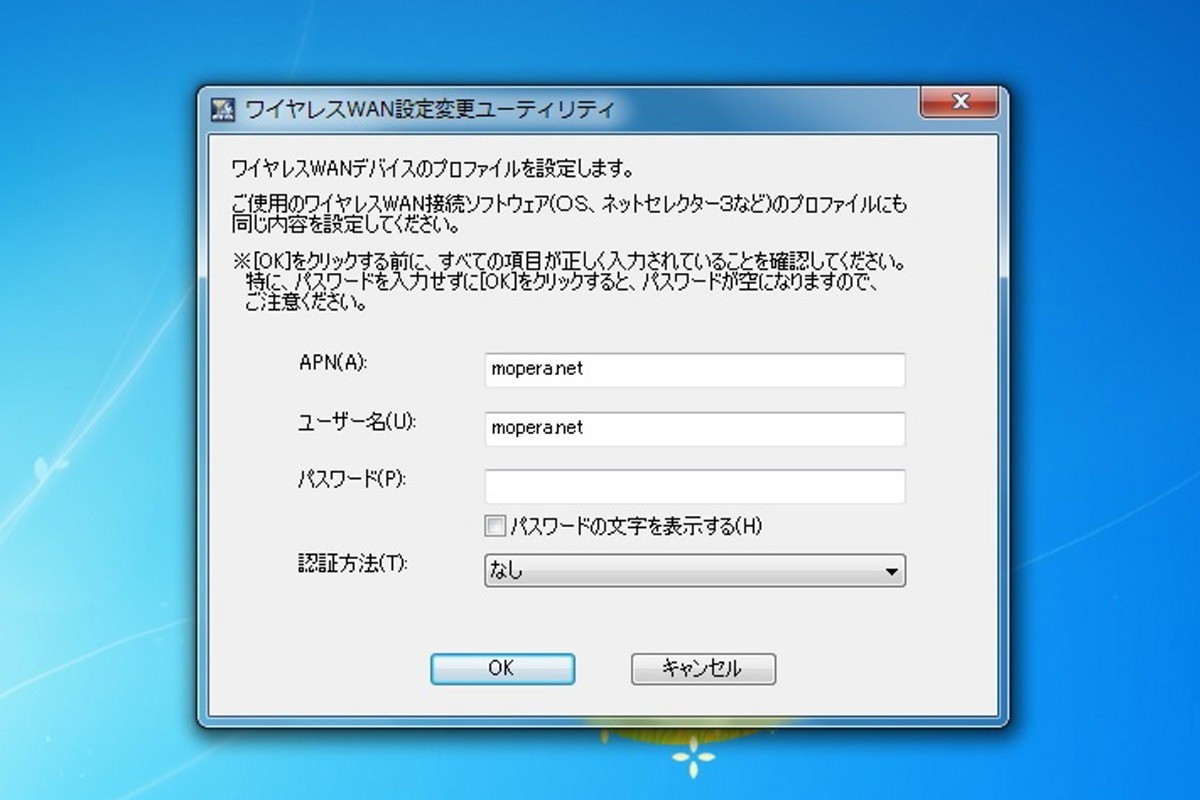Focus the パスワード(P) input field

[695, 486]
